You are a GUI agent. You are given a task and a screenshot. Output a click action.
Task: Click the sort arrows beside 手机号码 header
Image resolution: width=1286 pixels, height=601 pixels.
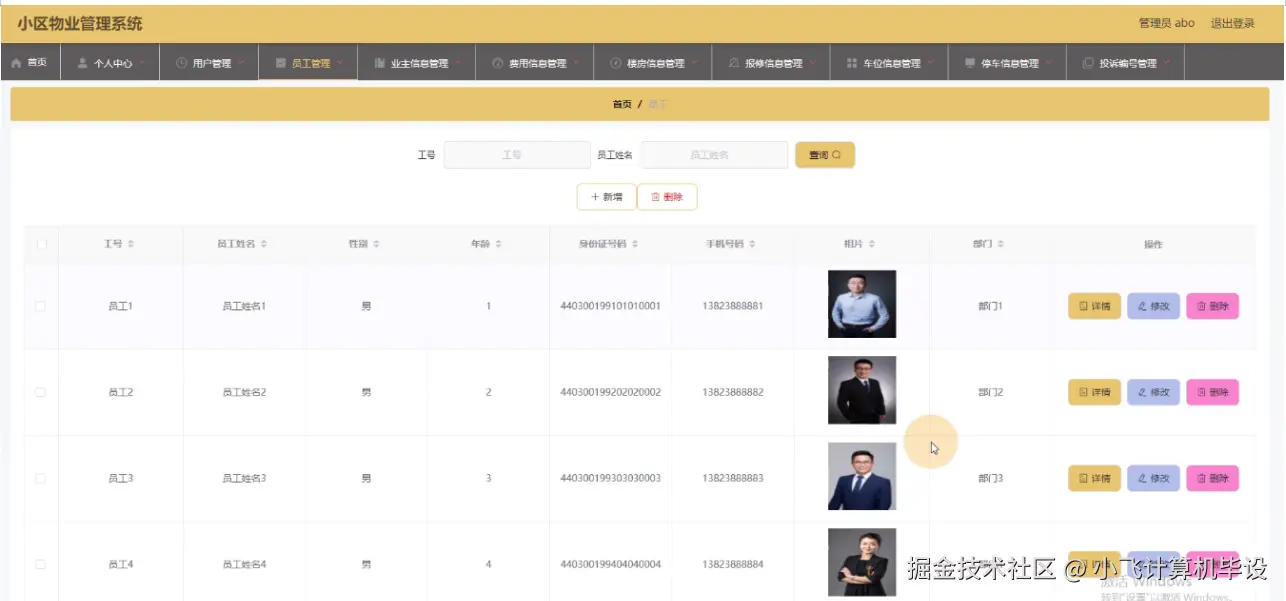pos(752,244)
